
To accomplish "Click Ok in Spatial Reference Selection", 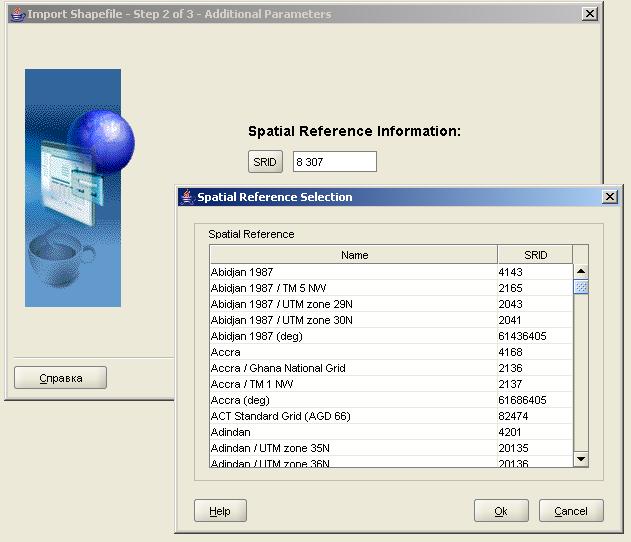I will 501,511.
